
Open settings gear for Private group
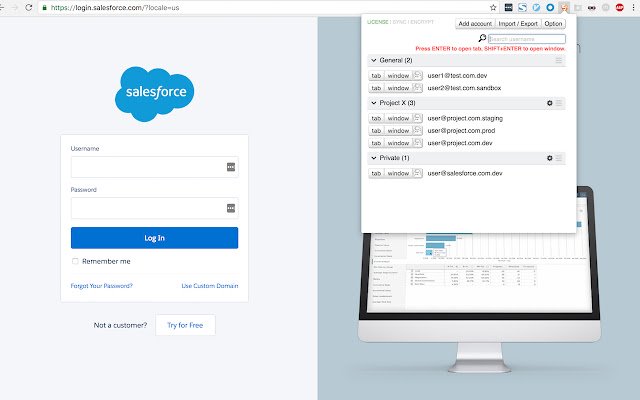click(549, 158)
